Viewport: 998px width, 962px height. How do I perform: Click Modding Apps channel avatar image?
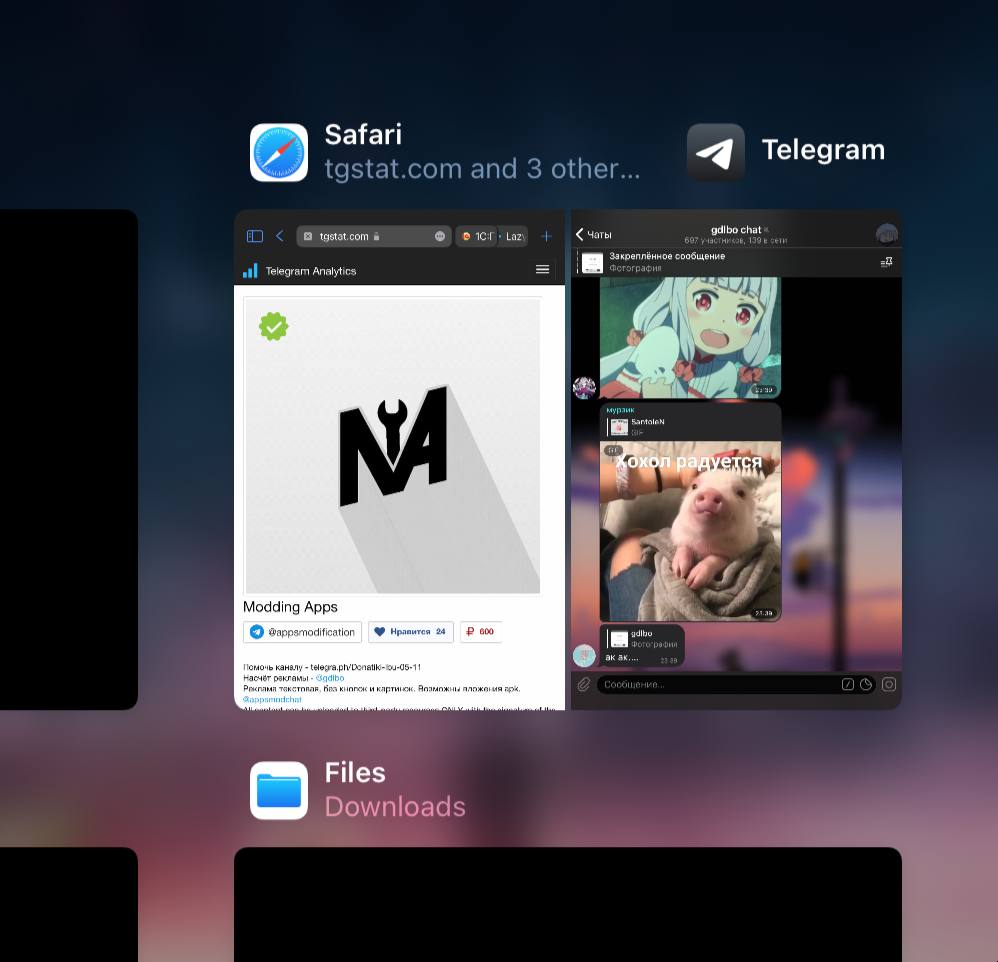coord(393,446)
